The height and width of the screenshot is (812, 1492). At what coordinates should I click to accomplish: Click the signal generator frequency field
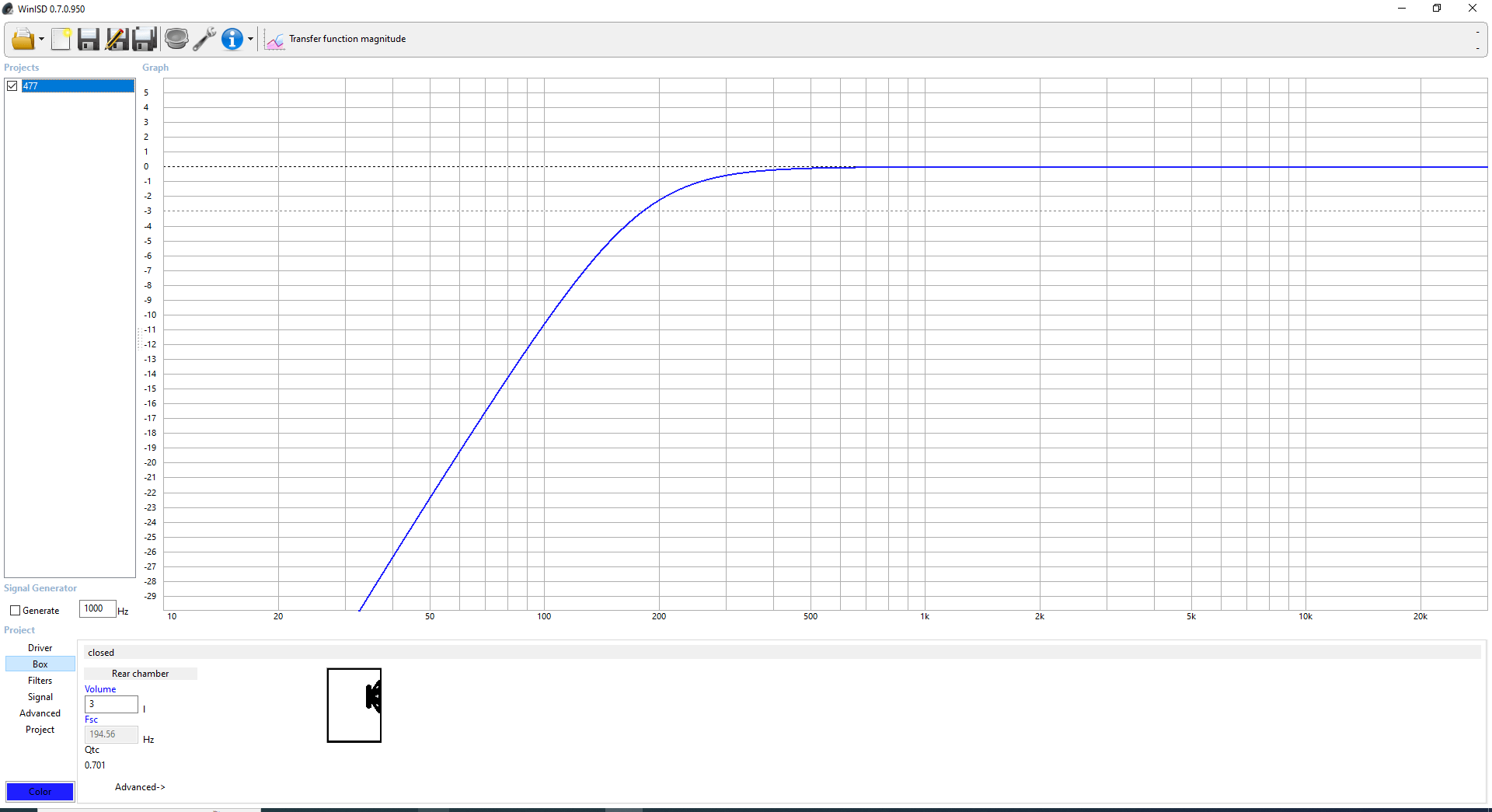click(97, 609)
